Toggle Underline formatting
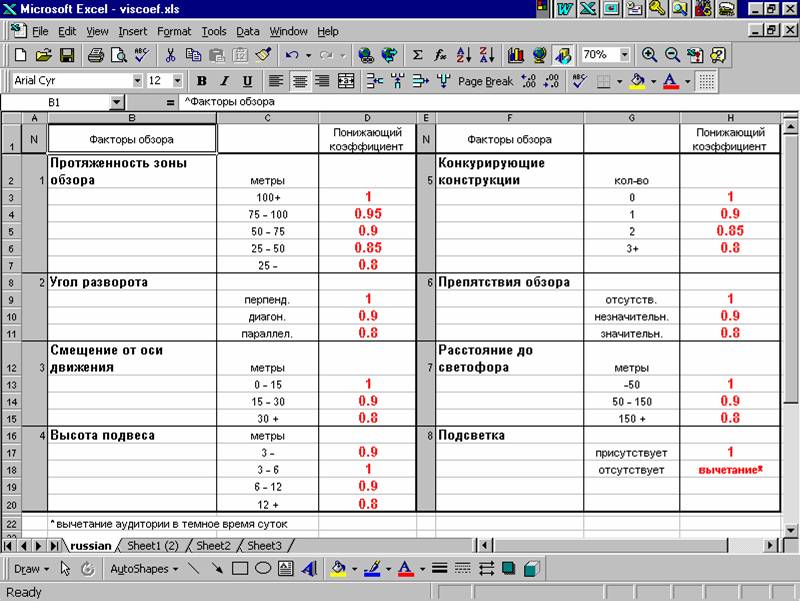800x601 pixels. (x=247, y=81)
